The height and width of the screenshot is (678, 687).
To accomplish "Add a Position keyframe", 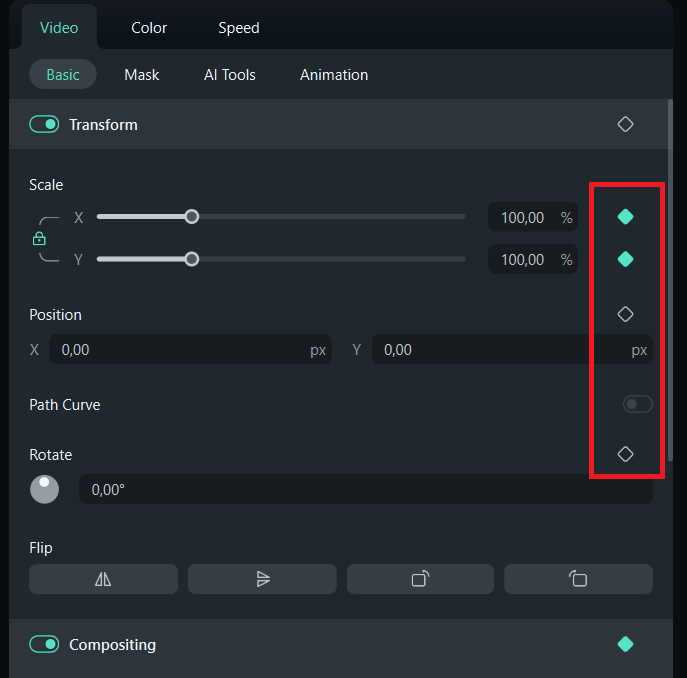I will [x=625, y=314].
